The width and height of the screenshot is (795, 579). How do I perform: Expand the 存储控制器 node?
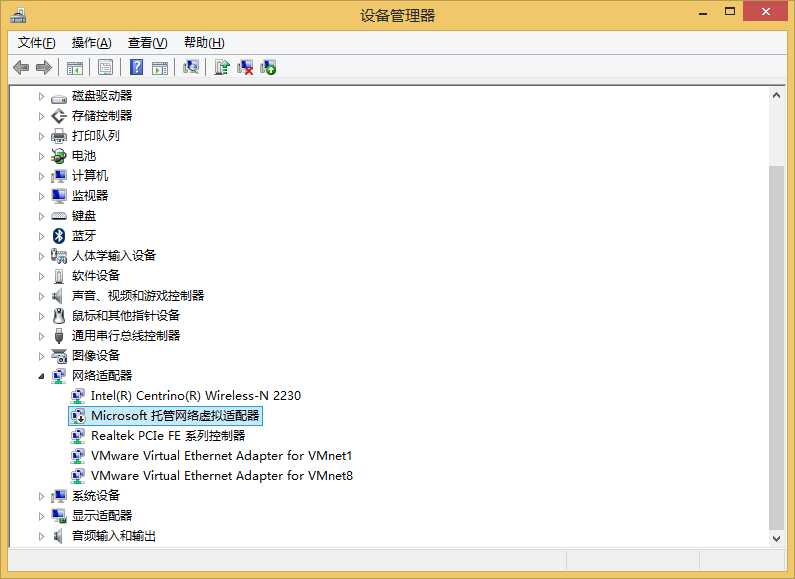[x=41, y=116]
